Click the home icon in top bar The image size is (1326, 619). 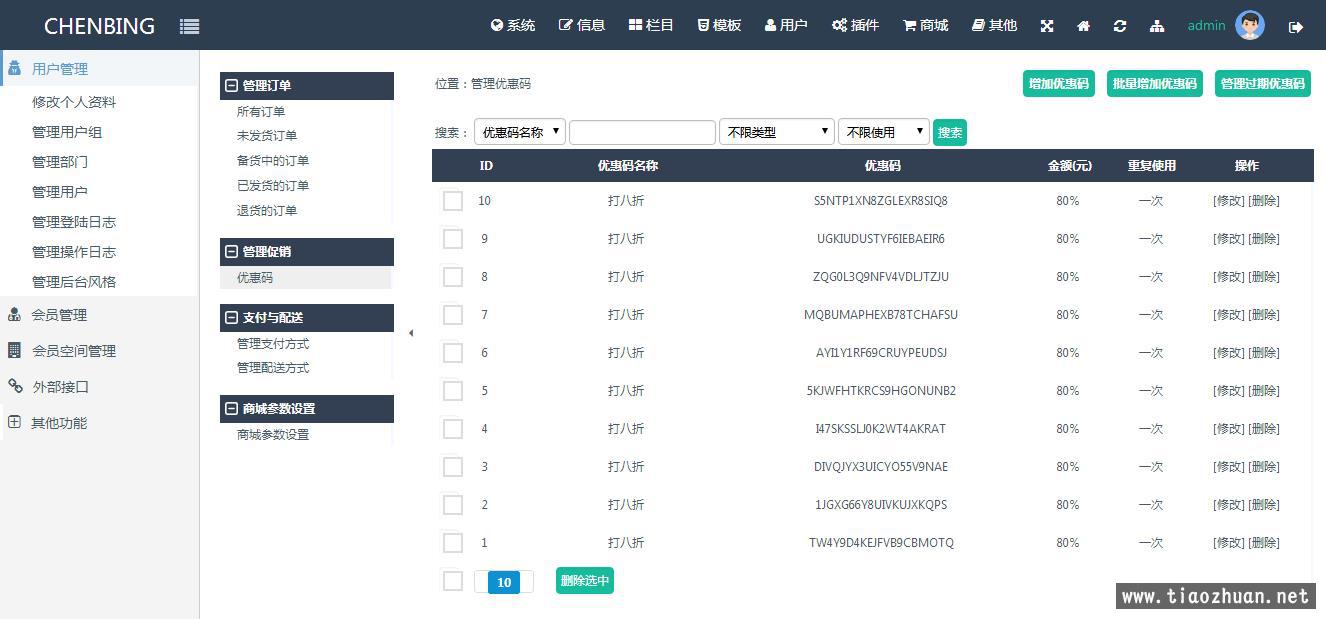coord(1083,26)
